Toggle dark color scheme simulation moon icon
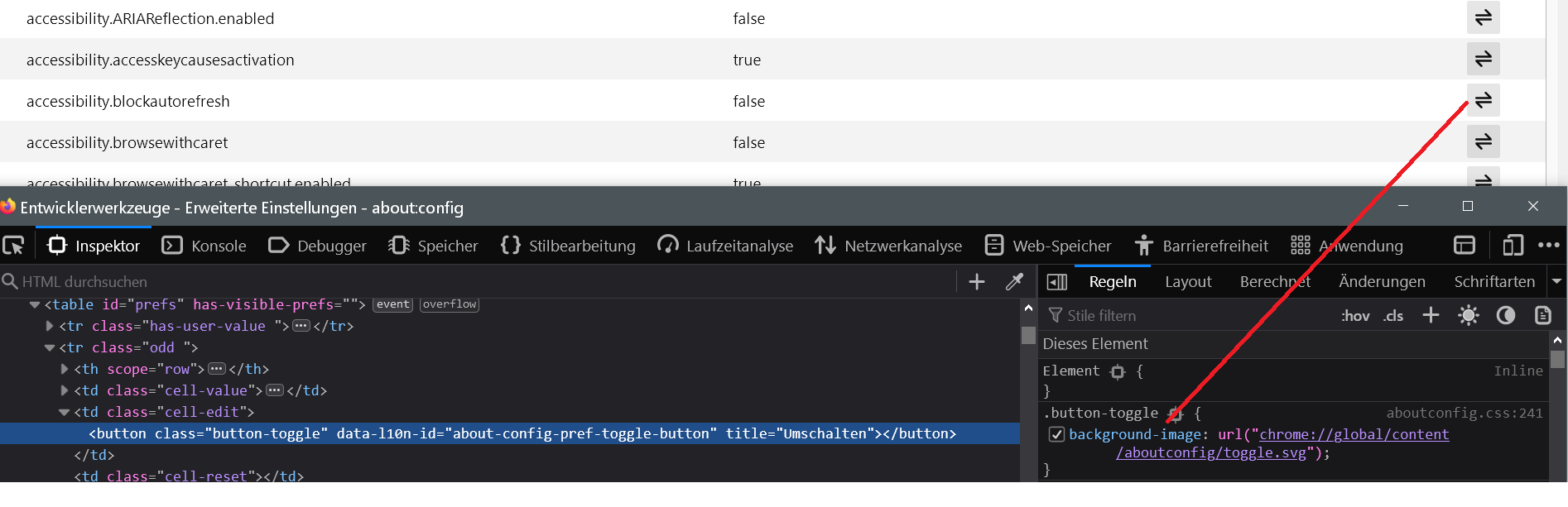Screen dimensions: 1568x507 click(x=1505, y=315)
